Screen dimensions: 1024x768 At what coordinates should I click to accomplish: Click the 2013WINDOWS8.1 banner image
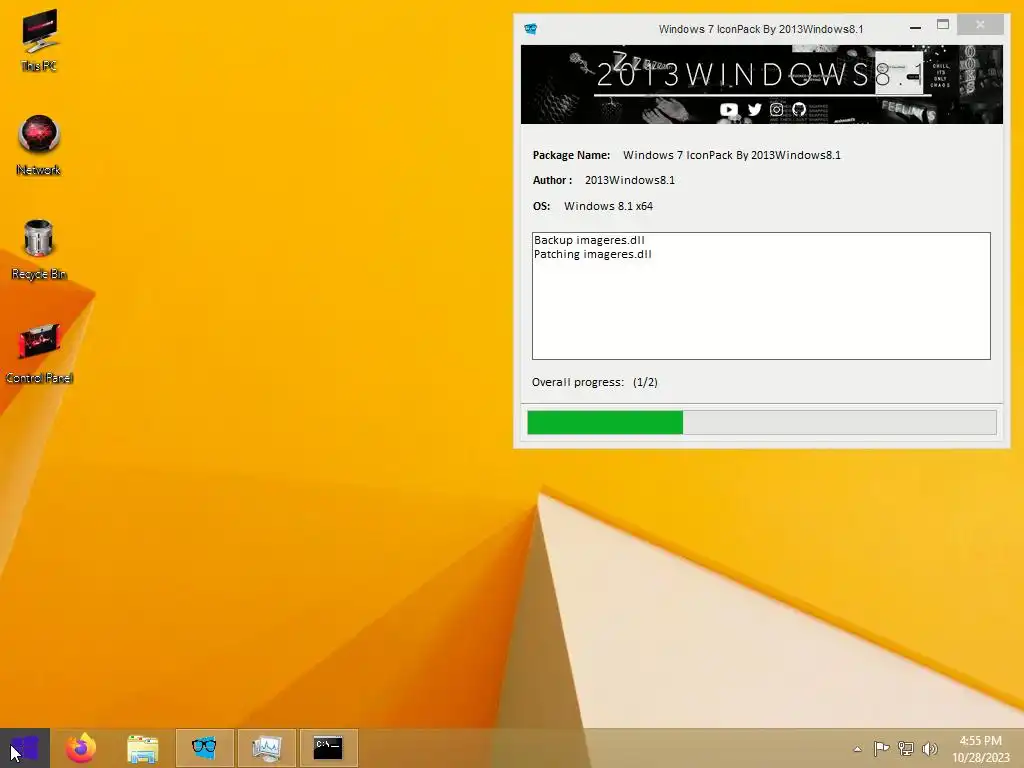761,84
